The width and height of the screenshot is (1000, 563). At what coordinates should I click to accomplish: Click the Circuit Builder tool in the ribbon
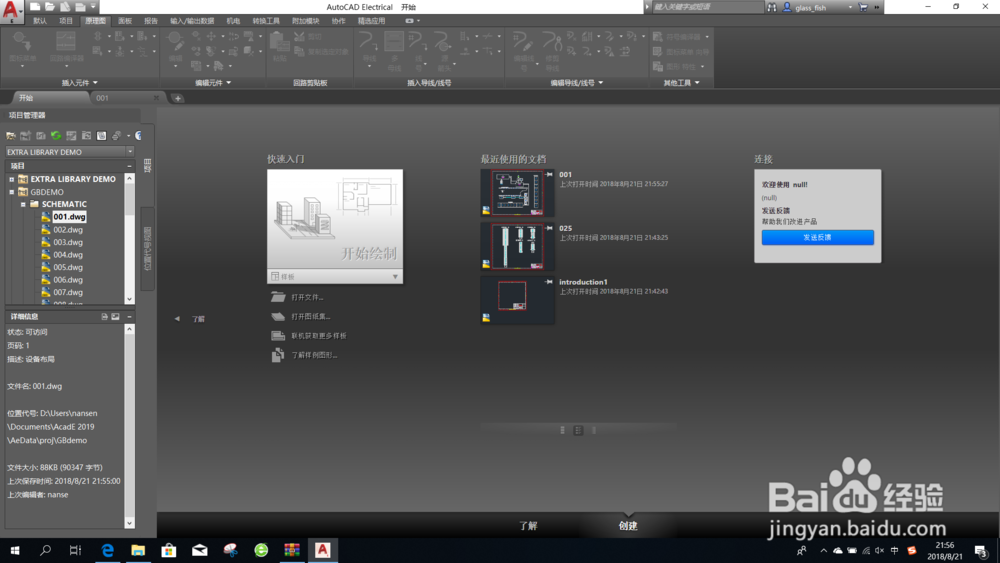point(66,48)
